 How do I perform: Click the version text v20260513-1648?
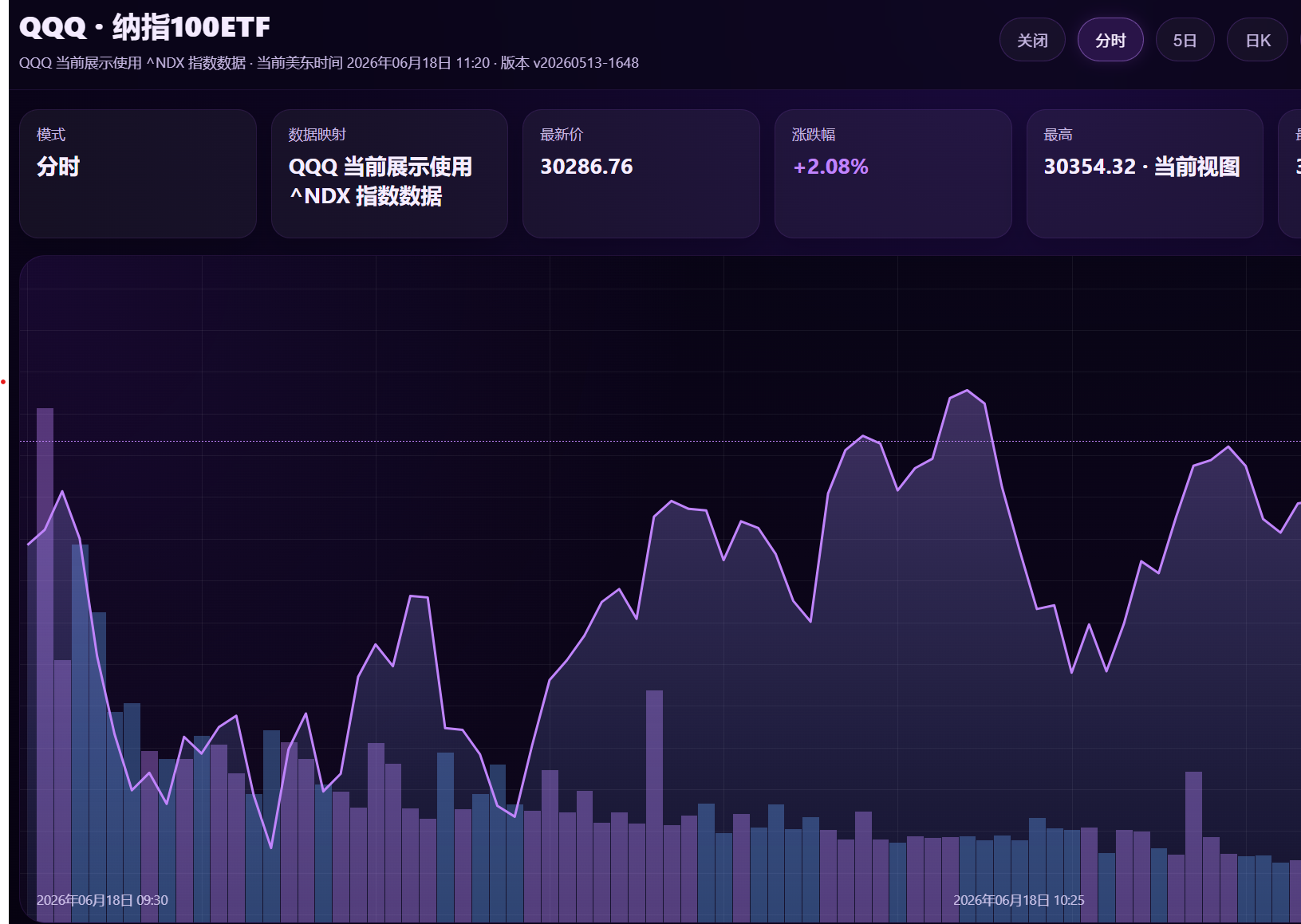point(585,63)
